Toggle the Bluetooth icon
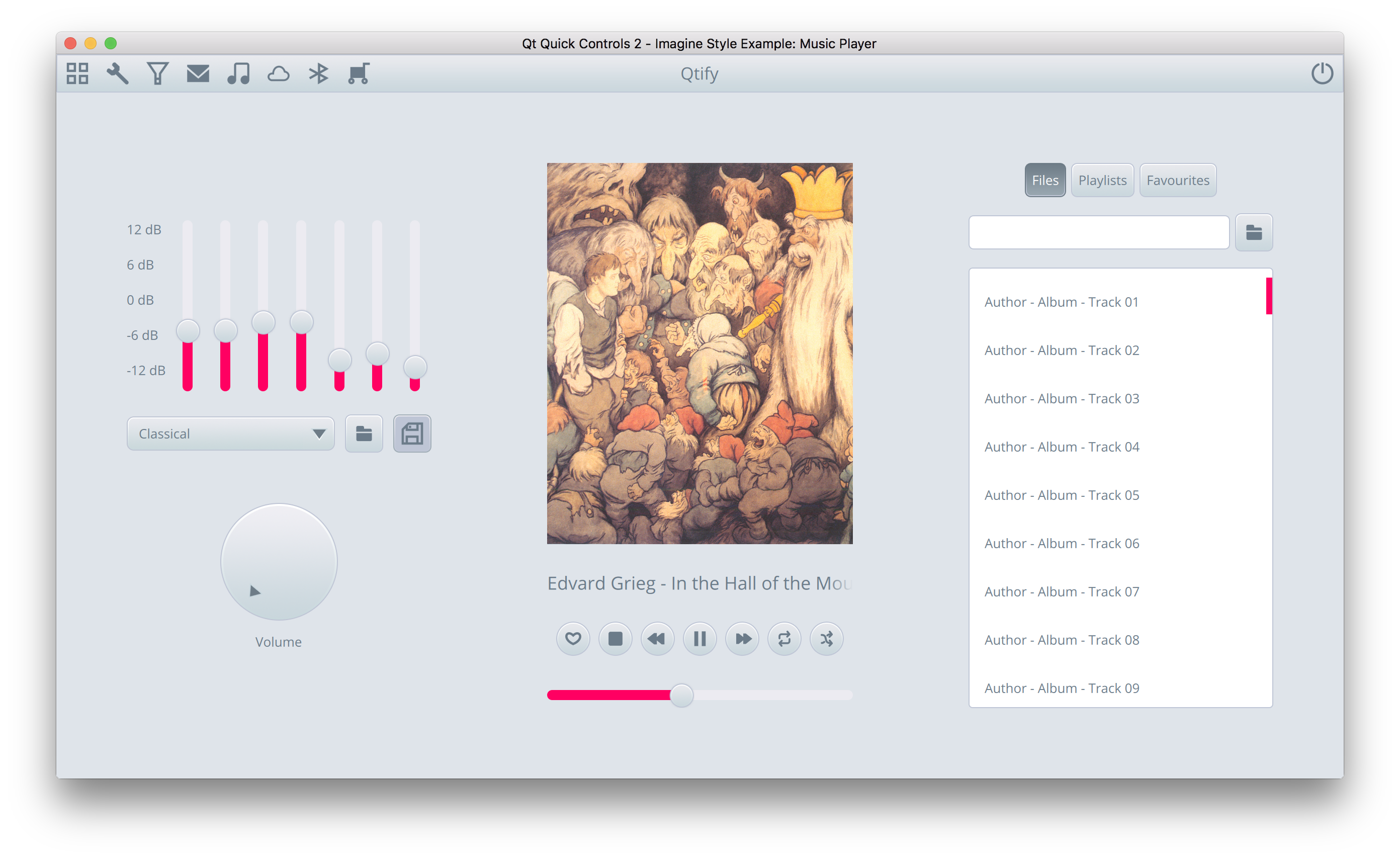1400x859 pixels. [318, 73]
